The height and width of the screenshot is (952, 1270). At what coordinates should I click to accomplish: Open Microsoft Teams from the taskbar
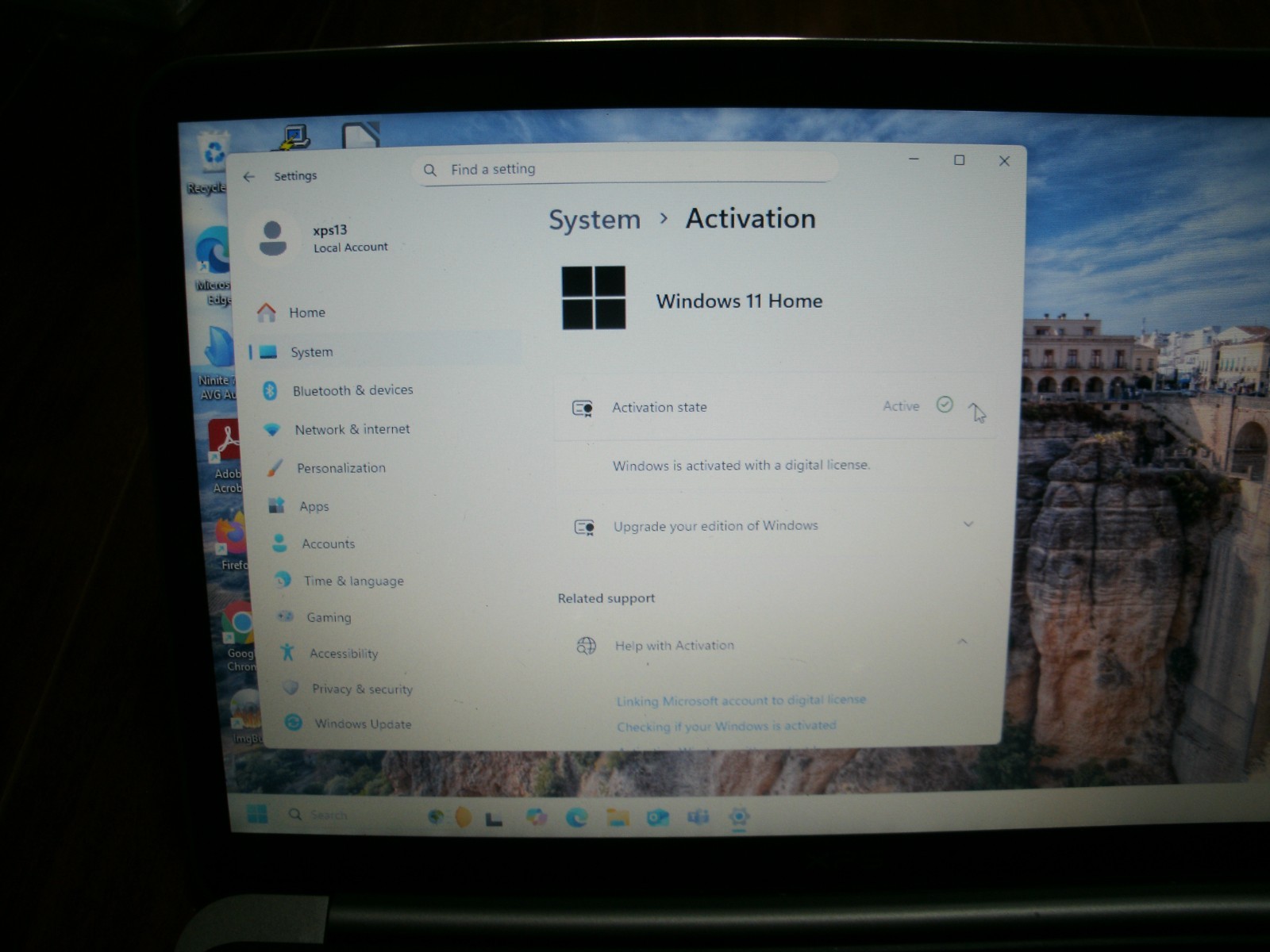click(x=698, y=817)
